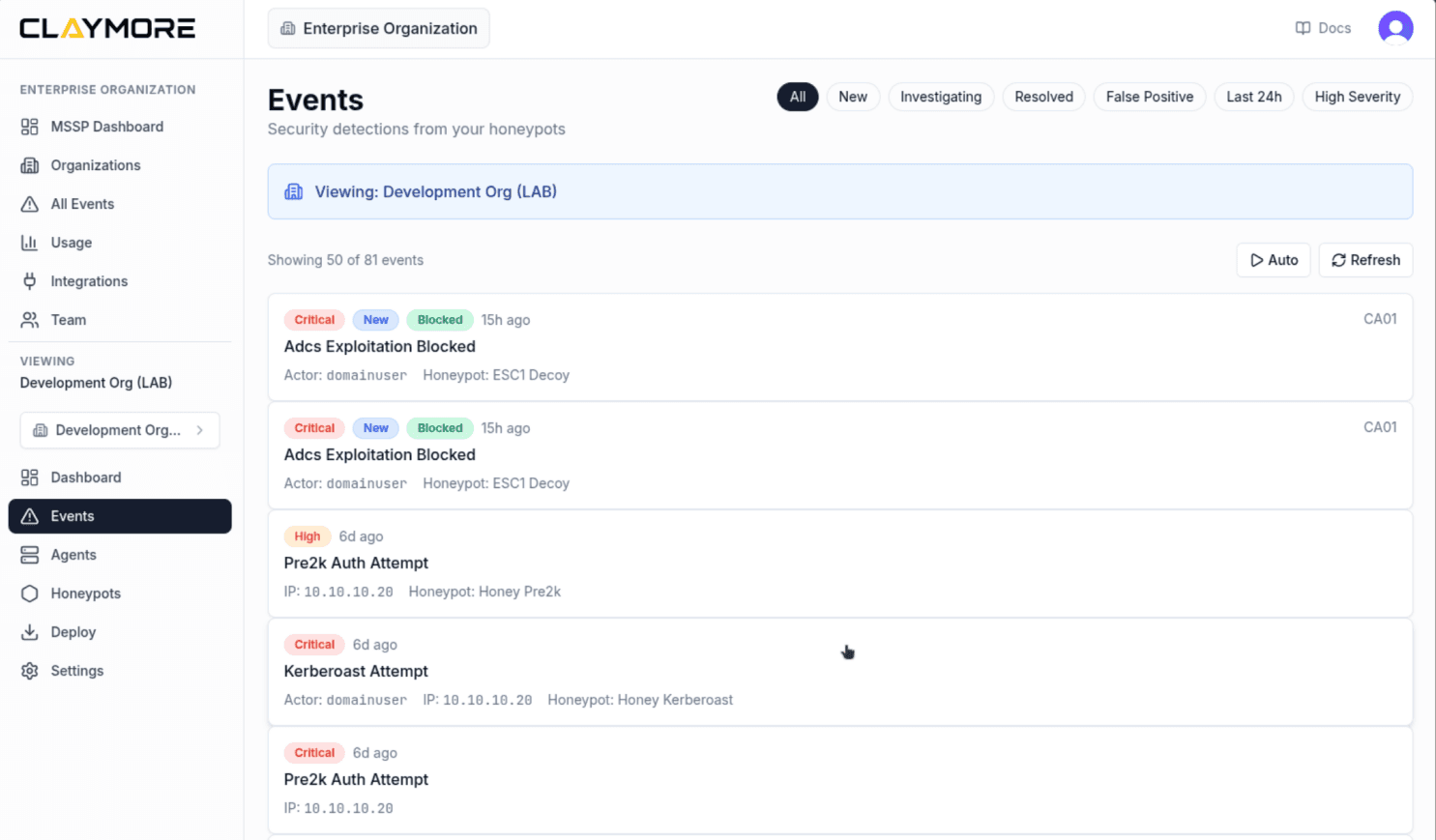Filter events by False Positive
Screen dimensions: 1436x840
(1150, 97)
